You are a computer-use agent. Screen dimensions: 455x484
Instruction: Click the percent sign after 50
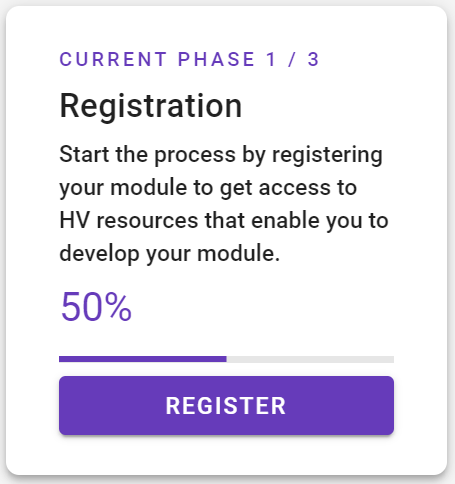pyautogui.click(x=120, y=307)
